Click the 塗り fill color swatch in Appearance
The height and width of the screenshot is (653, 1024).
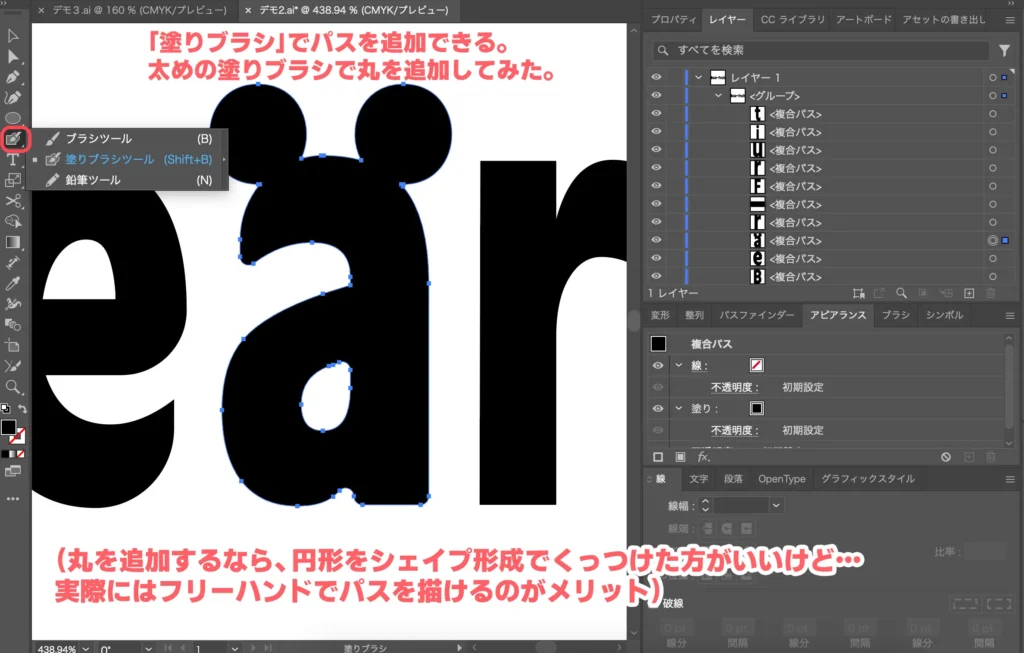[757, 408]
